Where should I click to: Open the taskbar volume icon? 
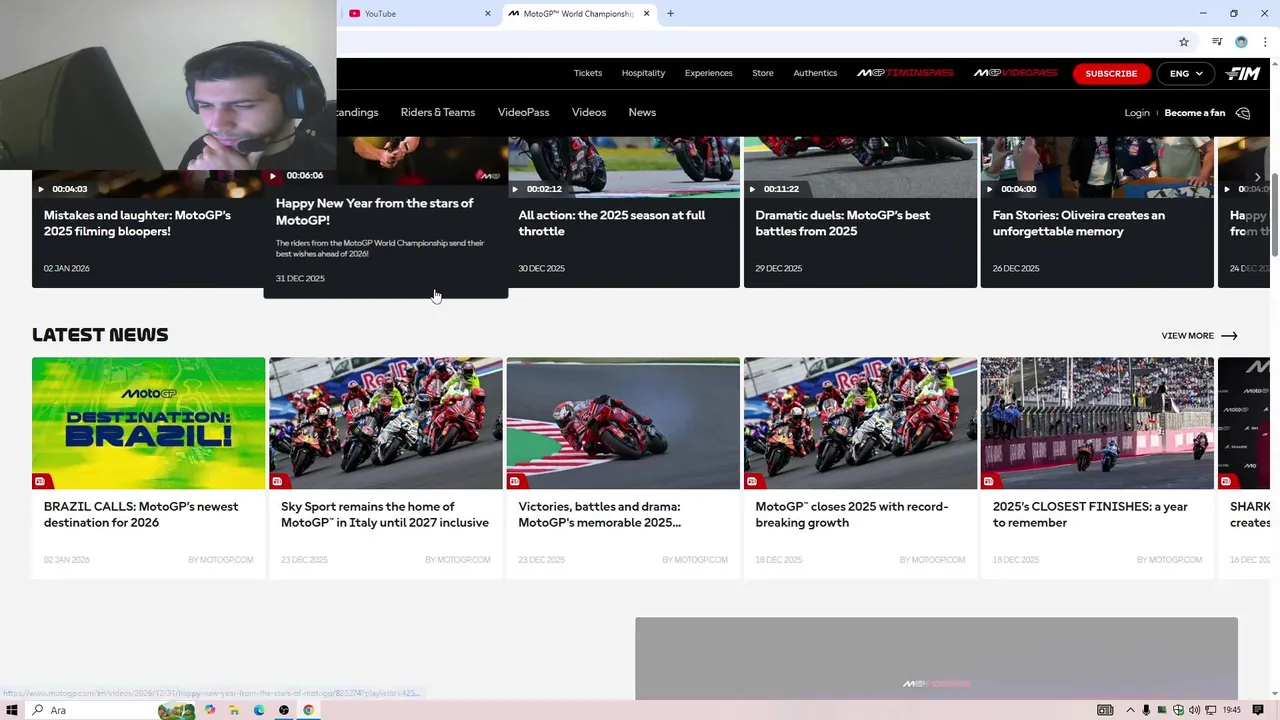(1194, 710)
